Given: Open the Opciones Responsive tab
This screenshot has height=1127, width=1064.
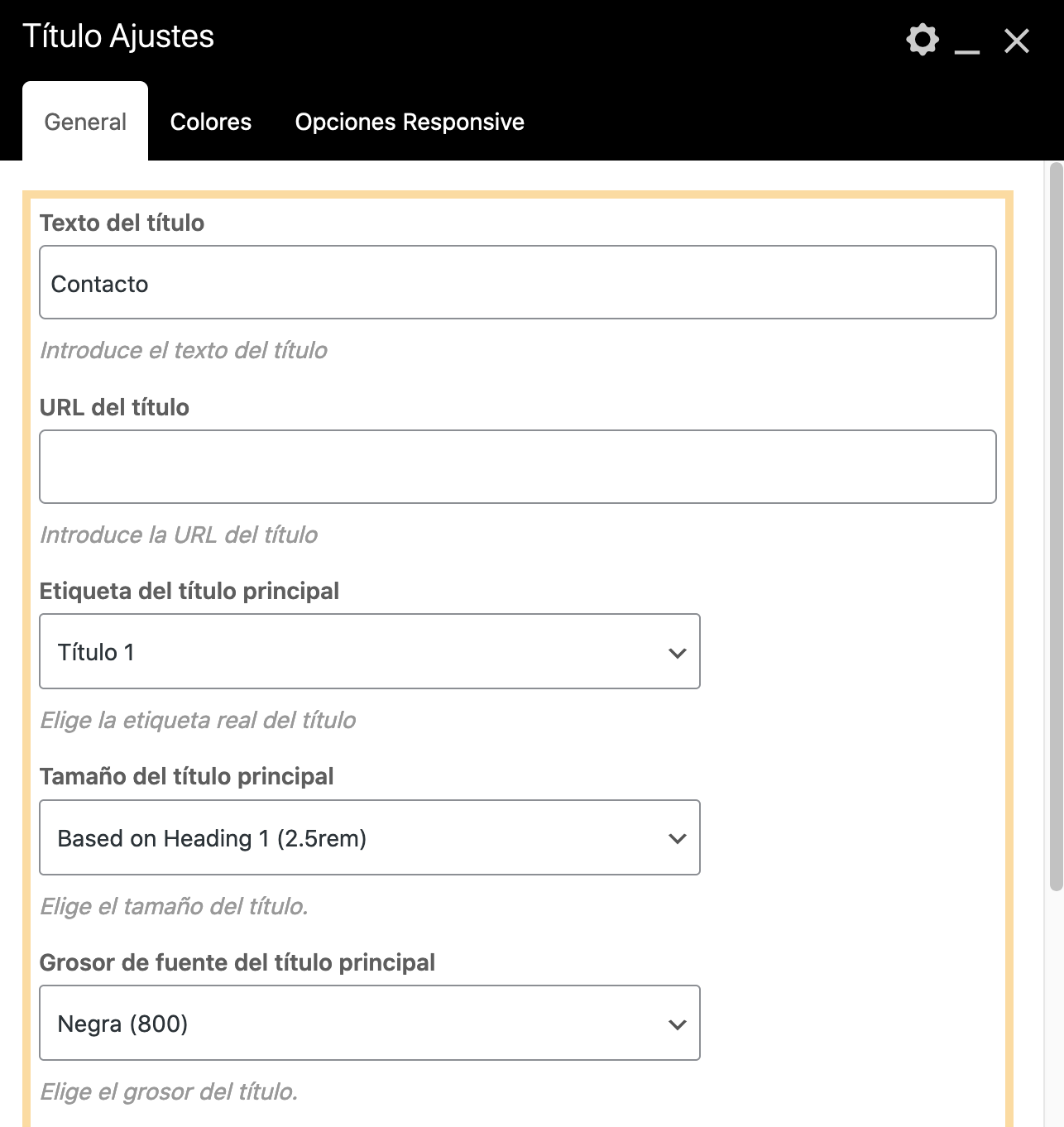Looking at the screenshot, I should pos(410,122).
